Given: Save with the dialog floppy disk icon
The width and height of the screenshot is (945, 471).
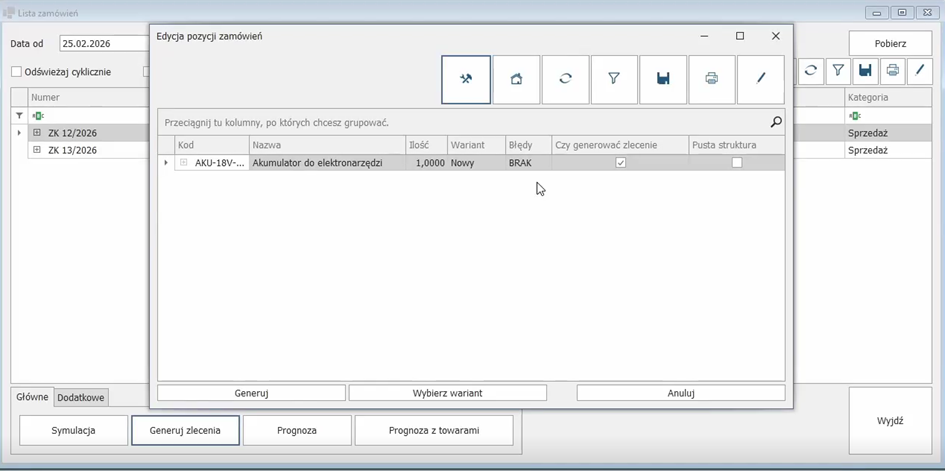Looking at the screenshot, I should click(x=663, y=79).
